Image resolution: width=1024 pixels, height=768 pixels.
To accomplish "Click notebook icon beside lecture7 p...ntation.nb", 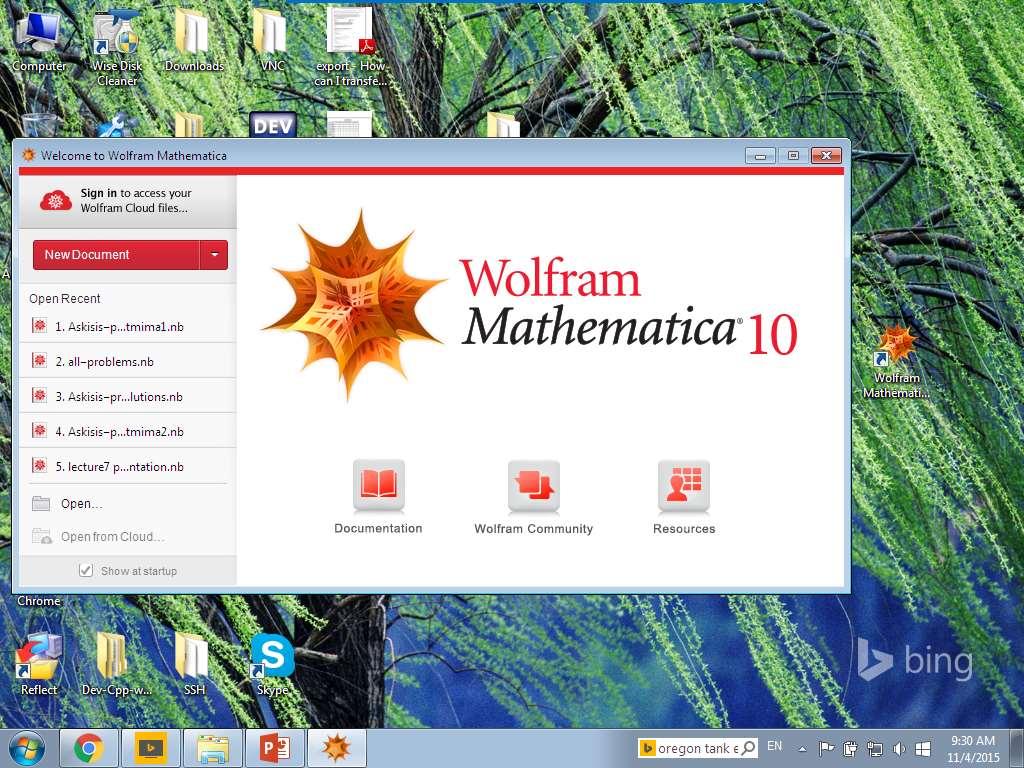I will [x=39, y=466].
